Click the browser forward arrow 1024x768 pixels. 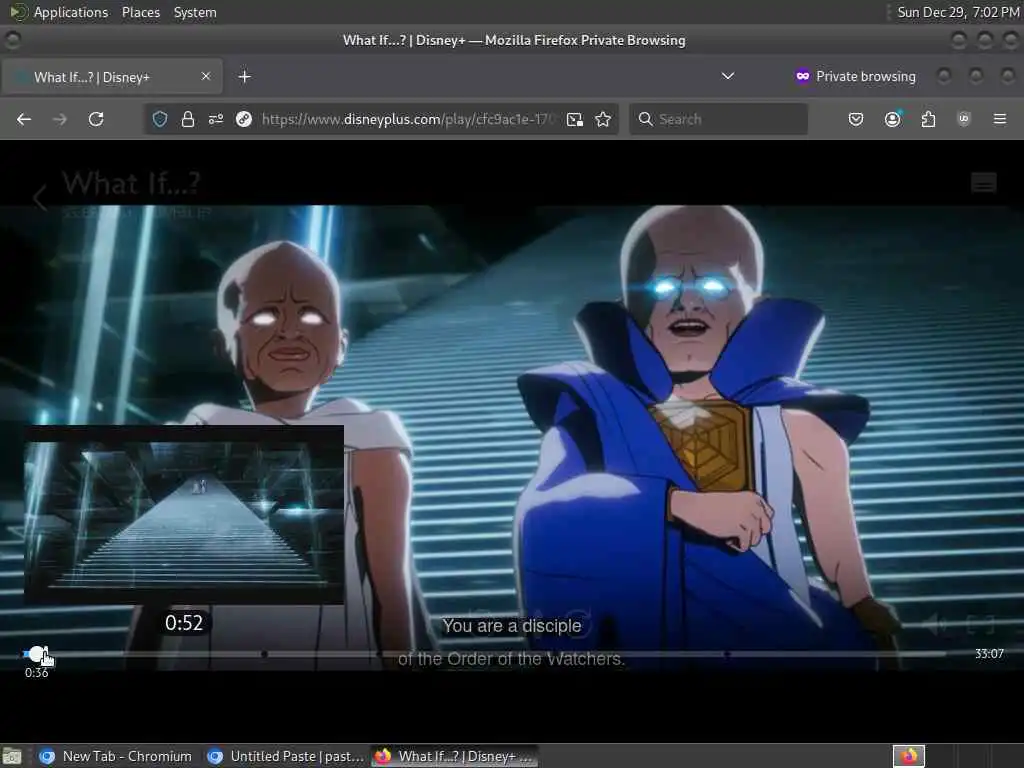[59, 119]
